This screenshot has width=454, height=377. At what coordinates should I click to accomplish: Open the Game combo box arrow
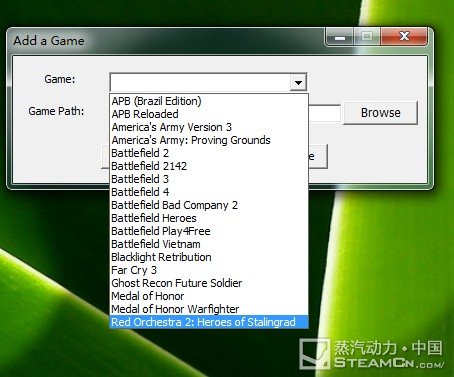[298, 82]
